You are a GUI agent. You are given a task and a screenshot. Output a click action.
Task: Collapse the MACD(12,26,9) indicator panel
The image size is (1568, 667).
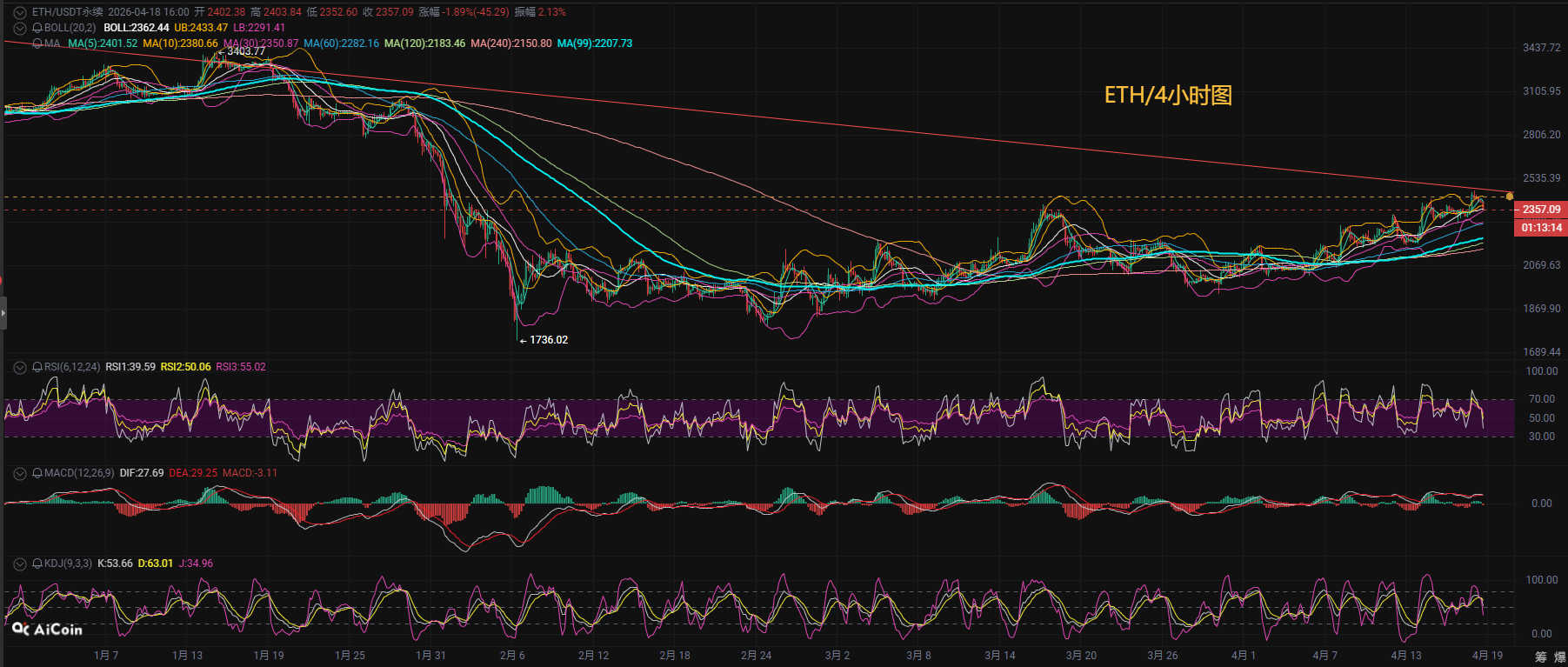point(19,473)
